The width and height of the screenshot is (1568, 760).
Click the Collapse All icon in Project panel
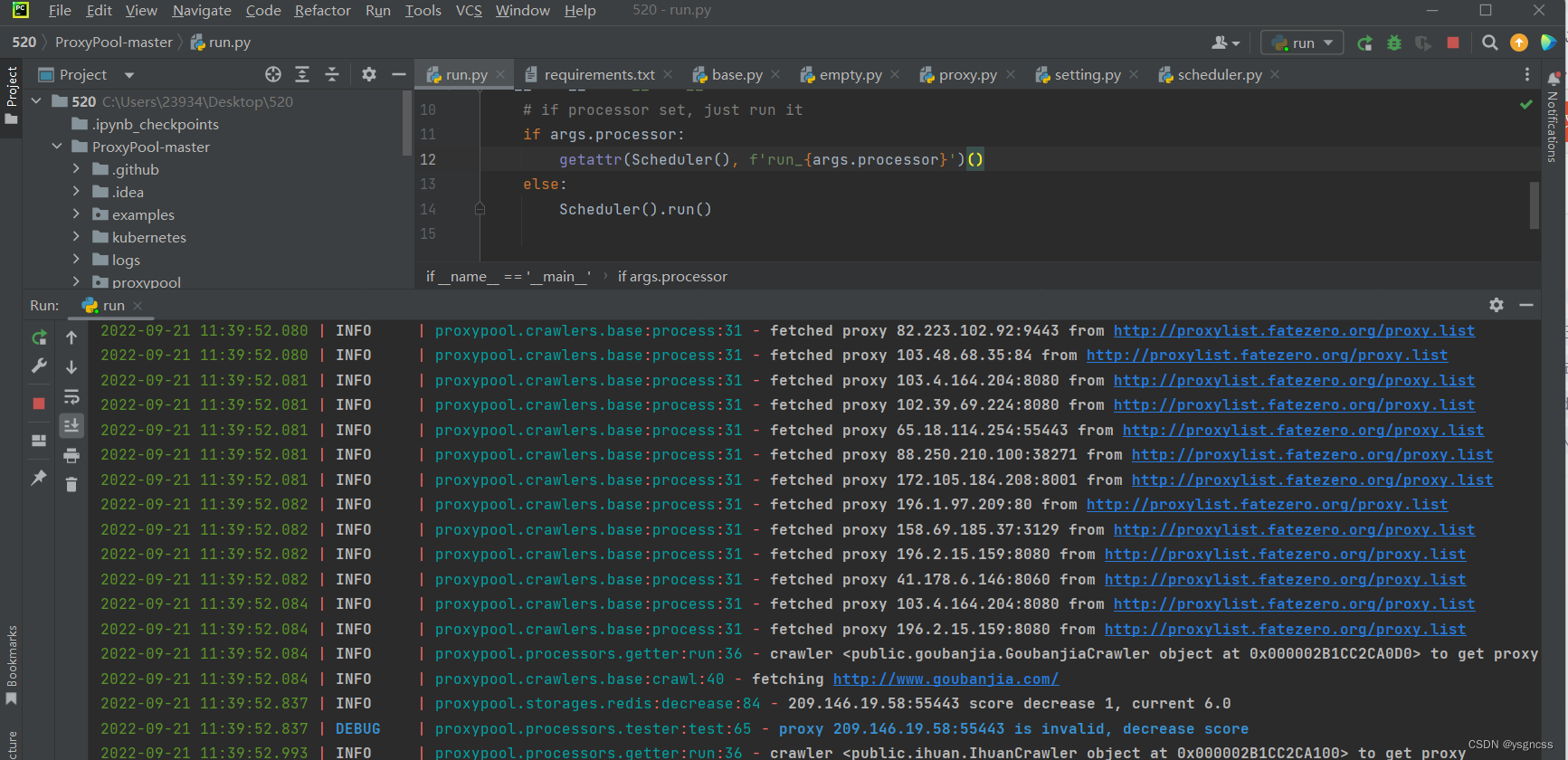[x=332, y=74]
